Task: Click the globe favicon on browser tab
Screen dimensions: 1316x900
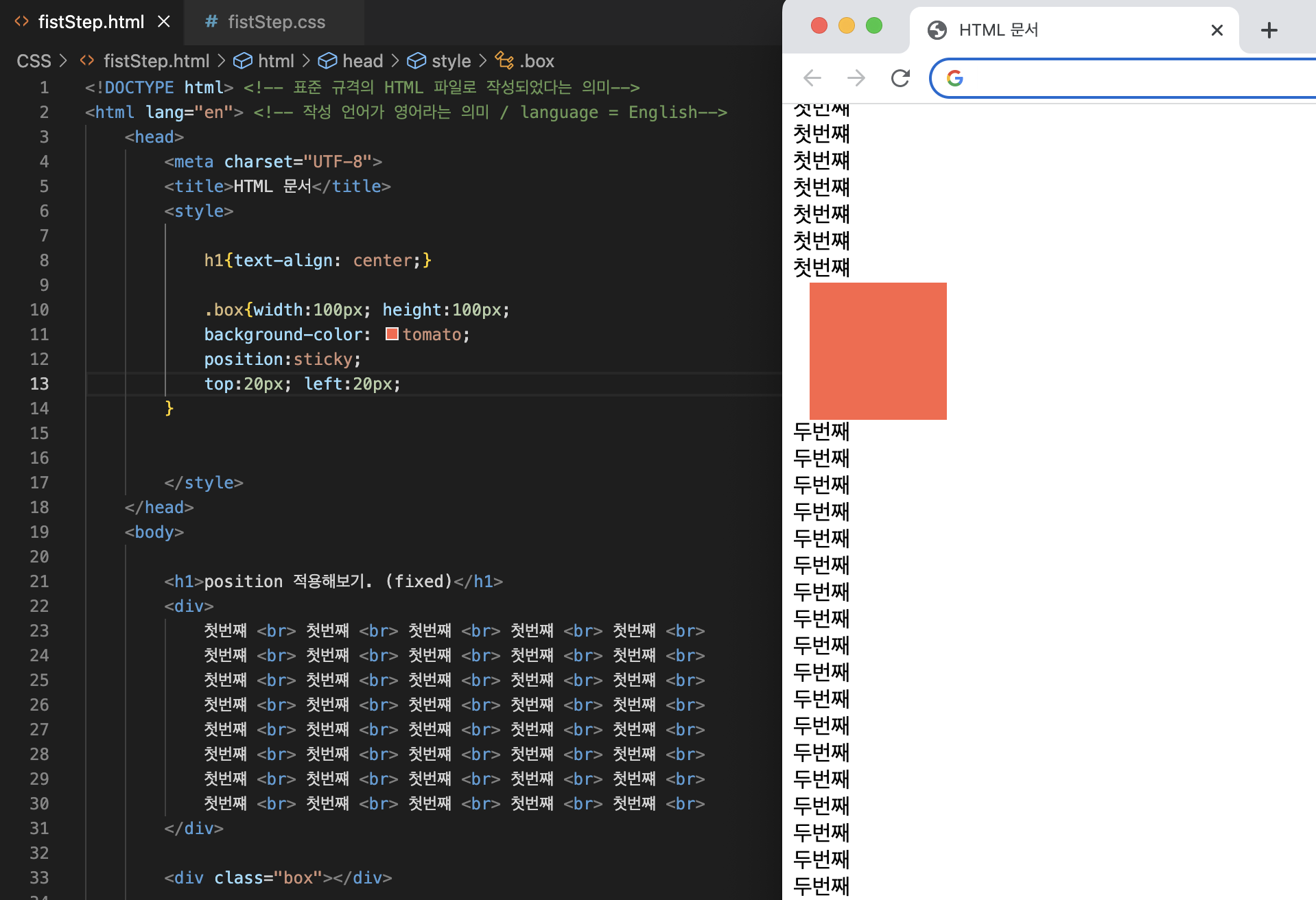Action: point(937,30)
